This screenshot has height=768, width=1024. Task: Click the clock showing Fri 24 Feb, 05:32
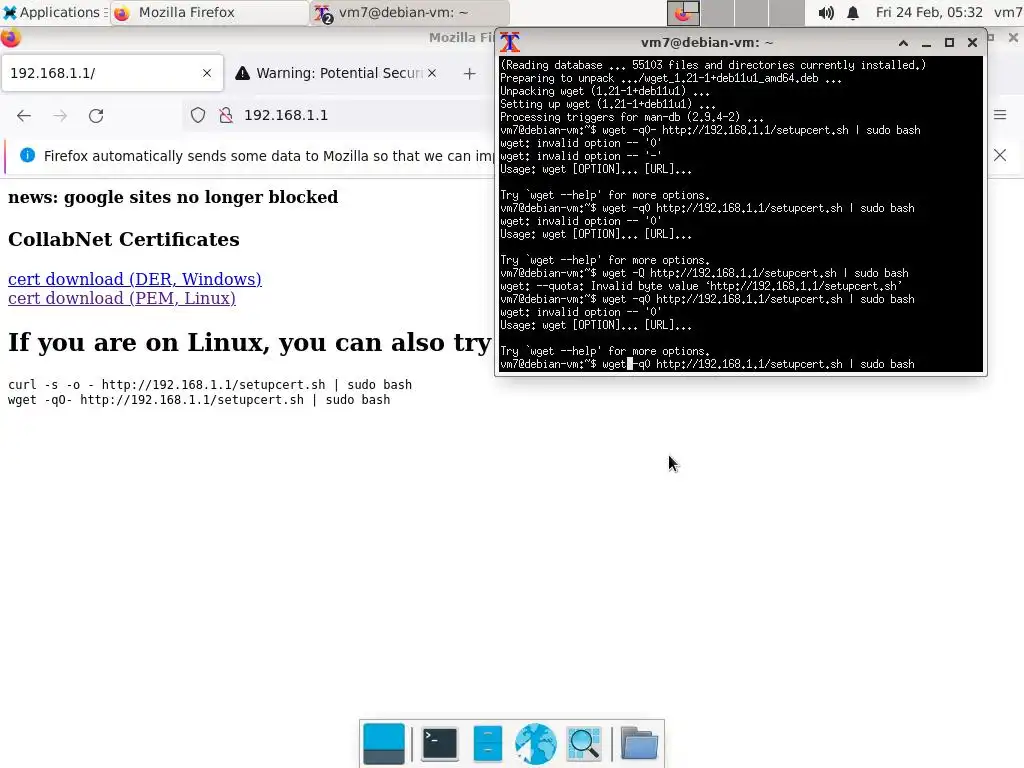(929, 12)
